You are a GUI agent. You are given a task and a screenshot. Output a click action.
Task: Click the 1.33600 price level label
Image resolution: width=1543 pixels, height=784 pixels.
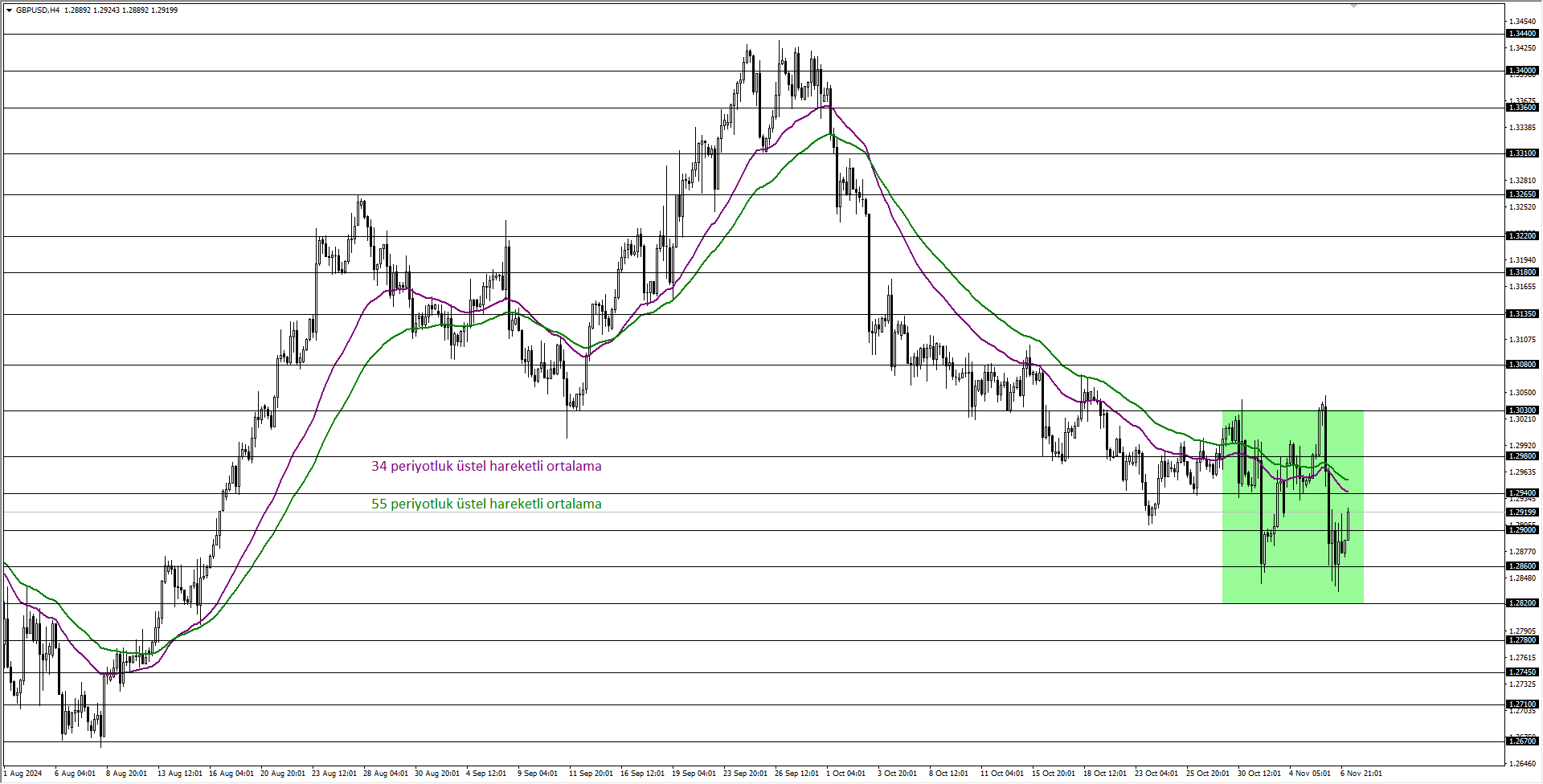pos(1522,108)
